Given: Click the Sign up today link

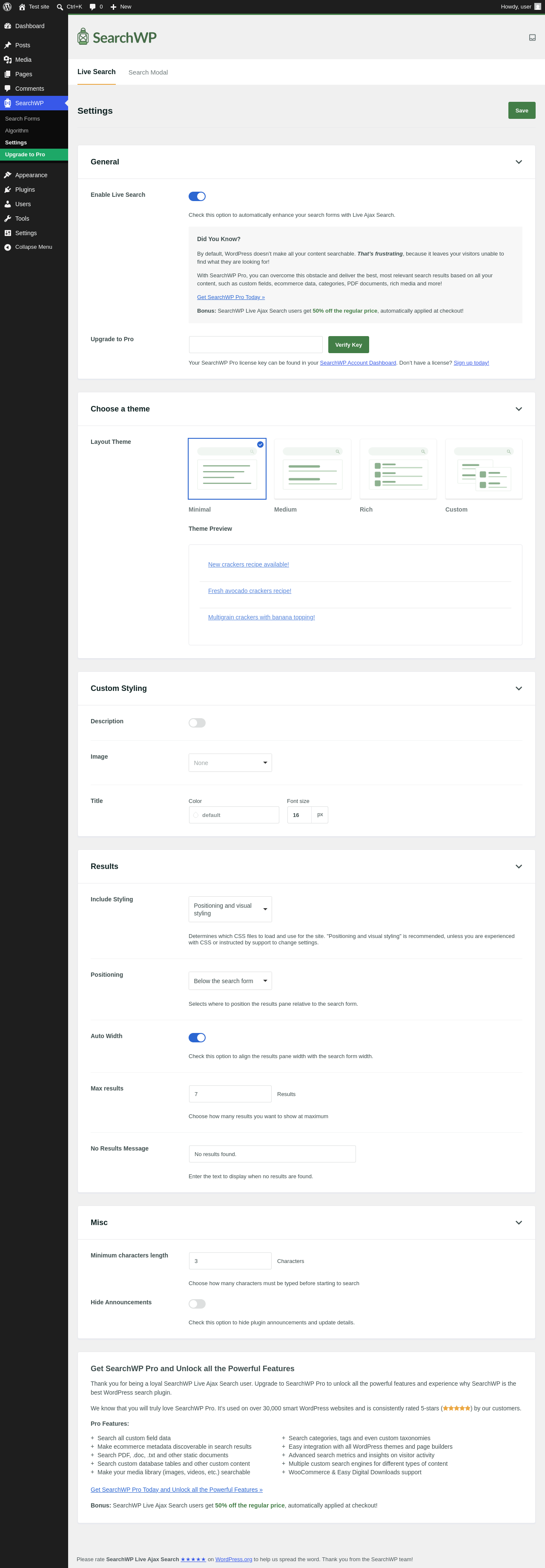Looking at the screenshot, I should click(471, 363).
